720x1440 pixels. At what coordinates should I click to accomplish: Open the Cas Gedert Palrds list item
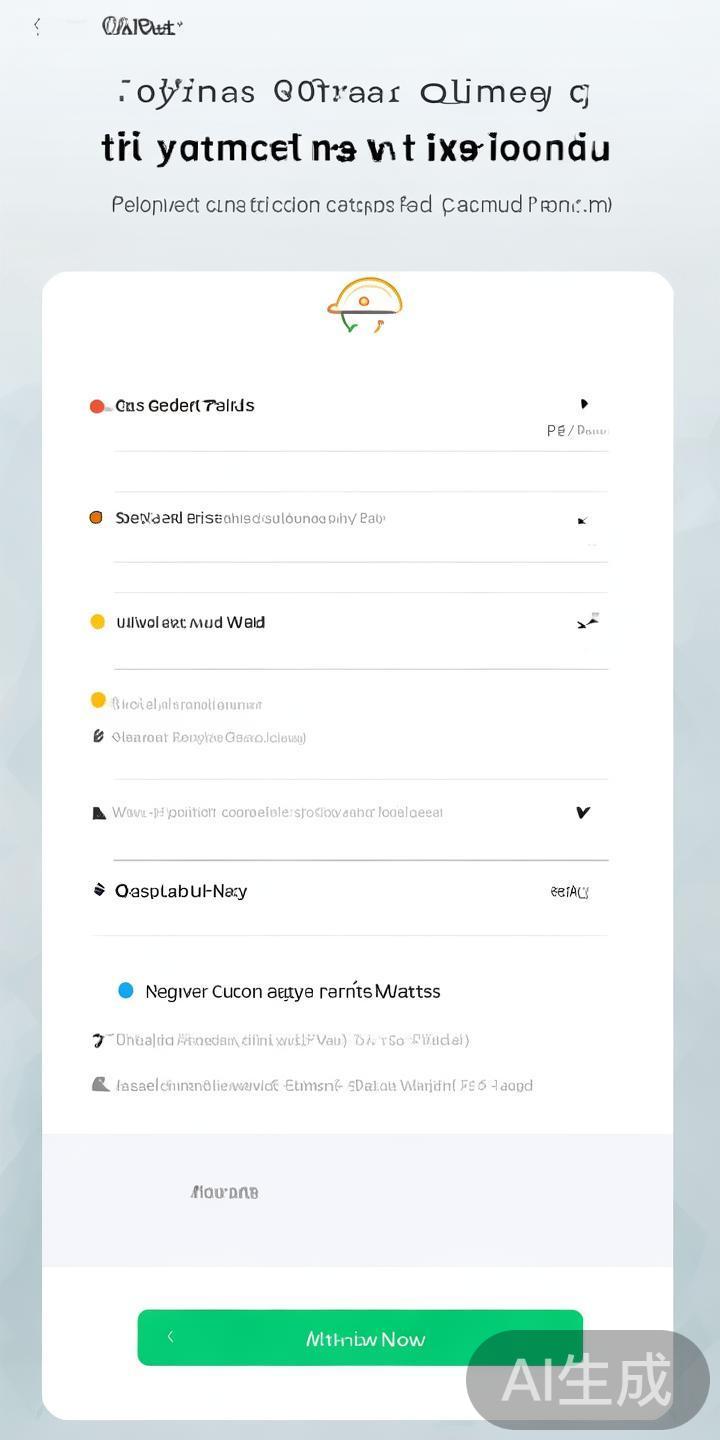(185, 406)
